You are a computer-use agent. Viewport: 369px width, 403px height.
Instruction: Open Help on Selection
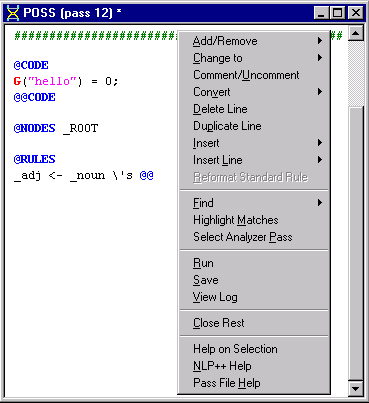pos(254,349)
